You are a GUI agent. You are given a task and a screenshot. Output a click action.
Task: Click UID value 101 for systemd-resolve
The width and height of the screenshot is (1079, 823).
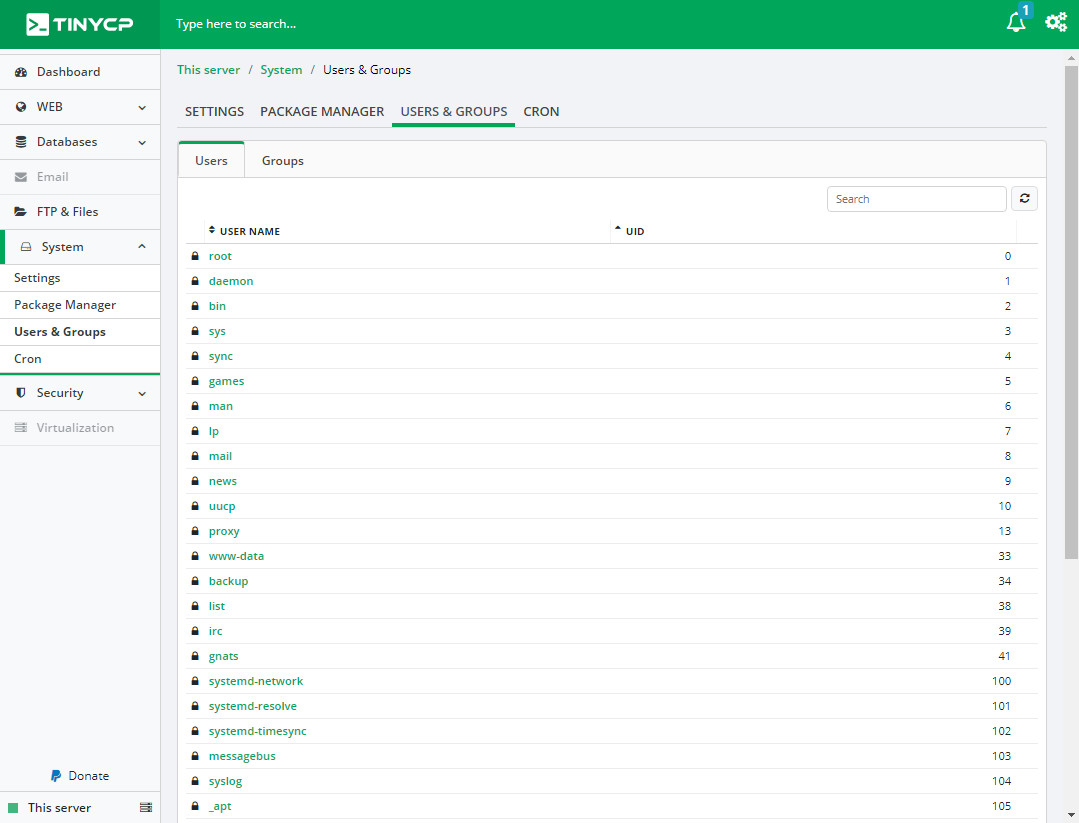point(1001,706)
